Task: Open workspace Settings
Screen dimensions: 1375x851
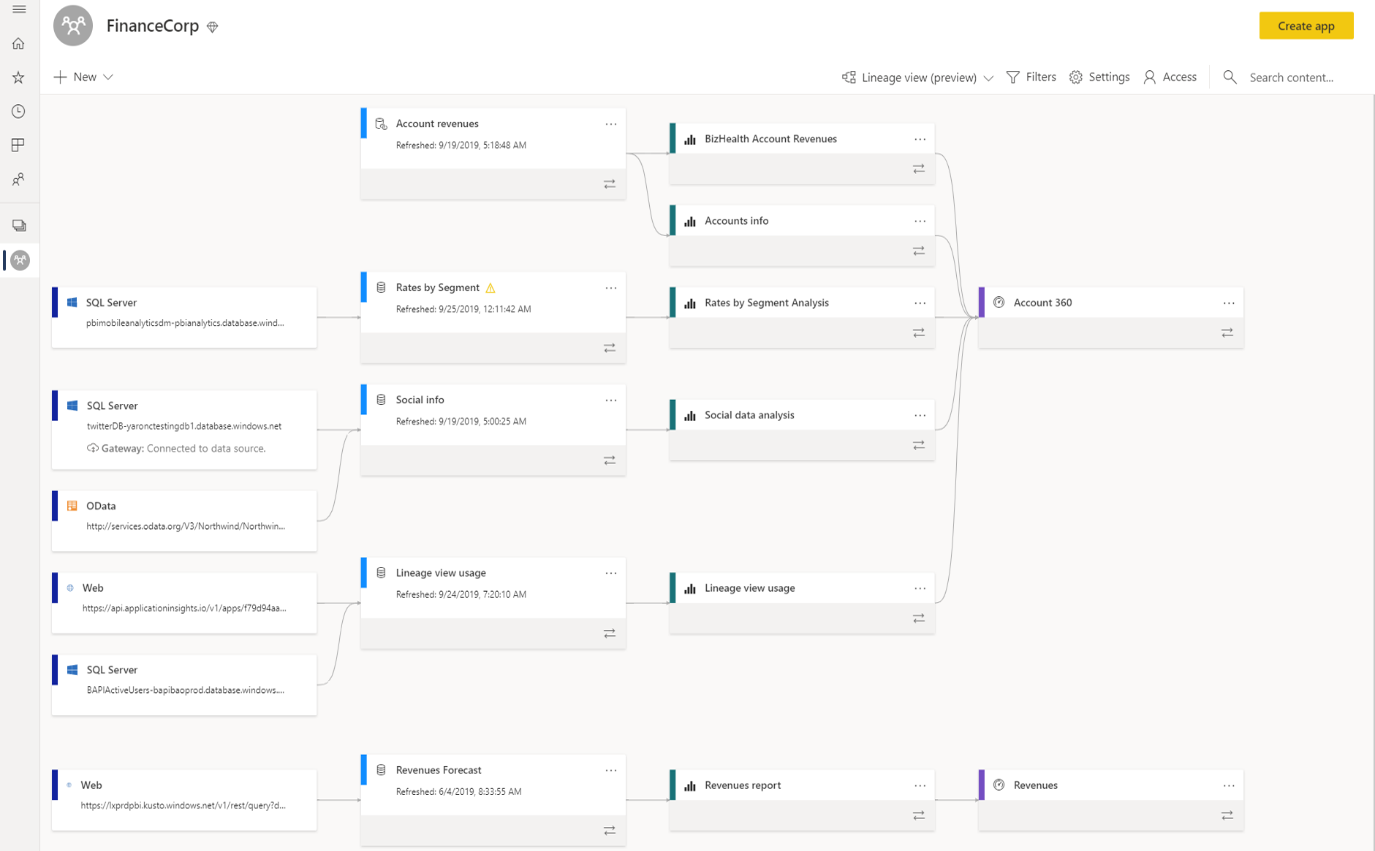Action: point(1099,77)
